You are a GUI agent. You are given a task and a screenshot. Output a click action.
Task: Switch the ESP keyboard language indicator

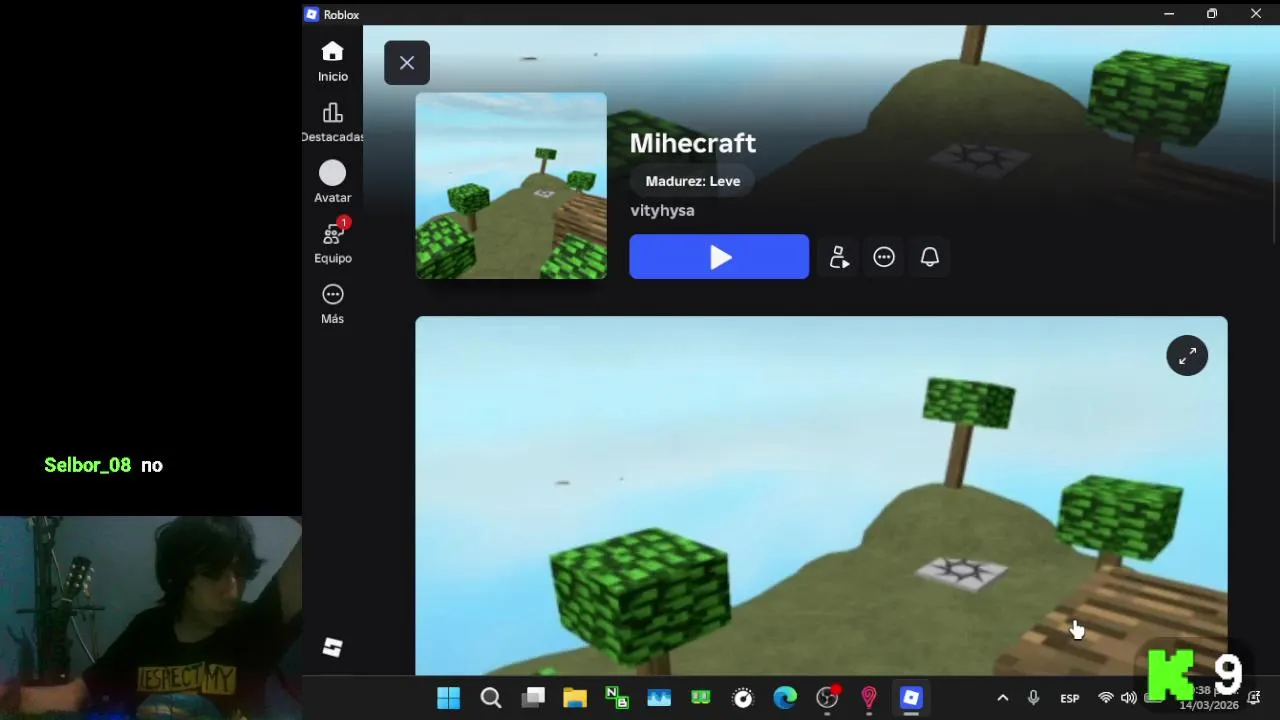[x=1070, y=698]
